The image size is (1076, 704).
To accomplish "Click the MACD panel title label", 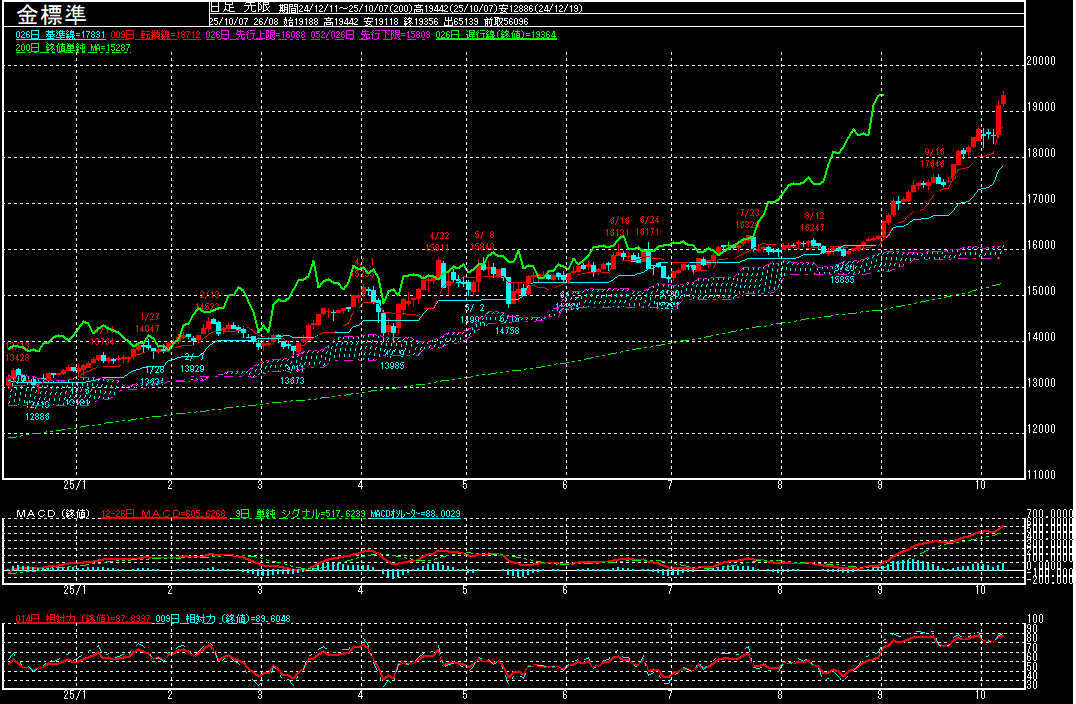I will click(53, 514).
